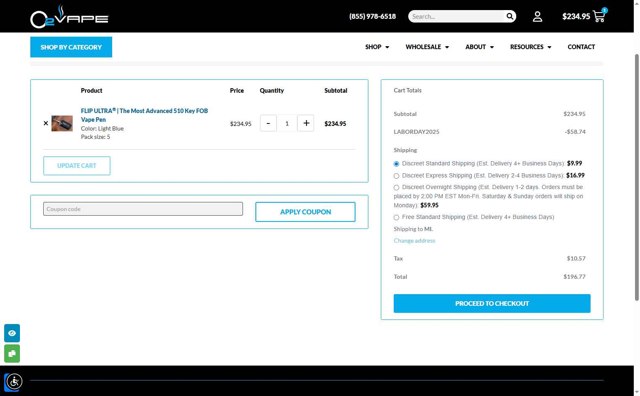Click the search magnifier icon

click(x=510, y=16)
